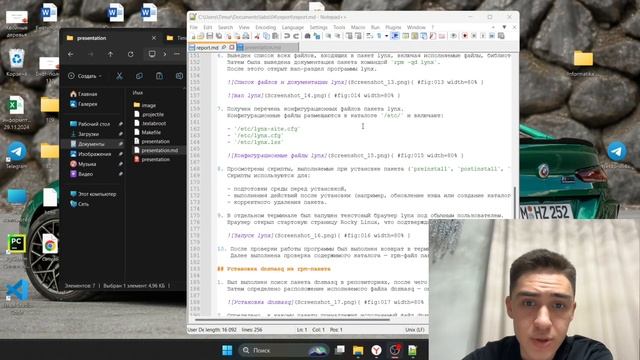Open the Telegram desktop shortcut at the left
The height and width of the screenshot is (360, 640).
coord(16,155)
